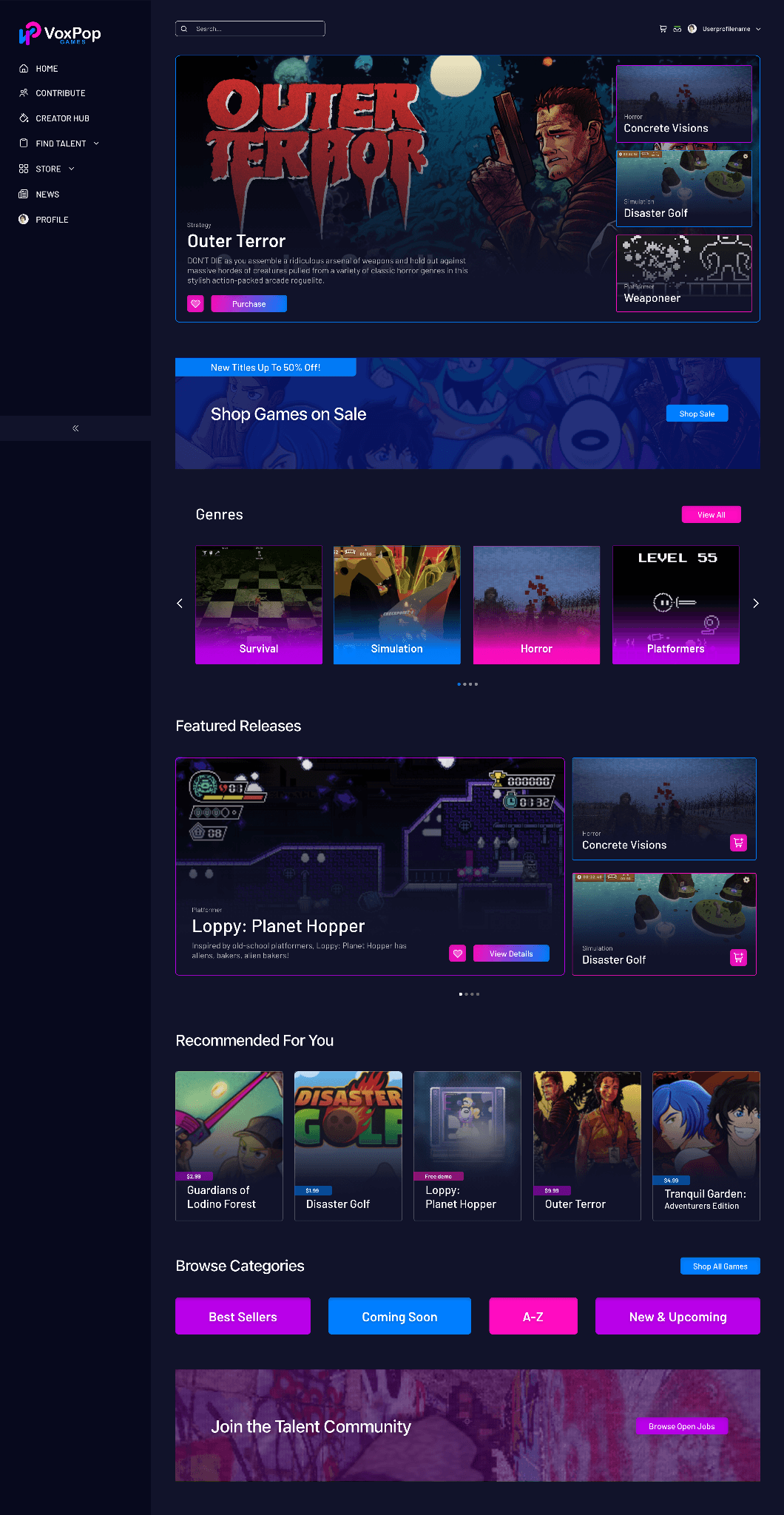Open the New & Upcoming category

677,1316
